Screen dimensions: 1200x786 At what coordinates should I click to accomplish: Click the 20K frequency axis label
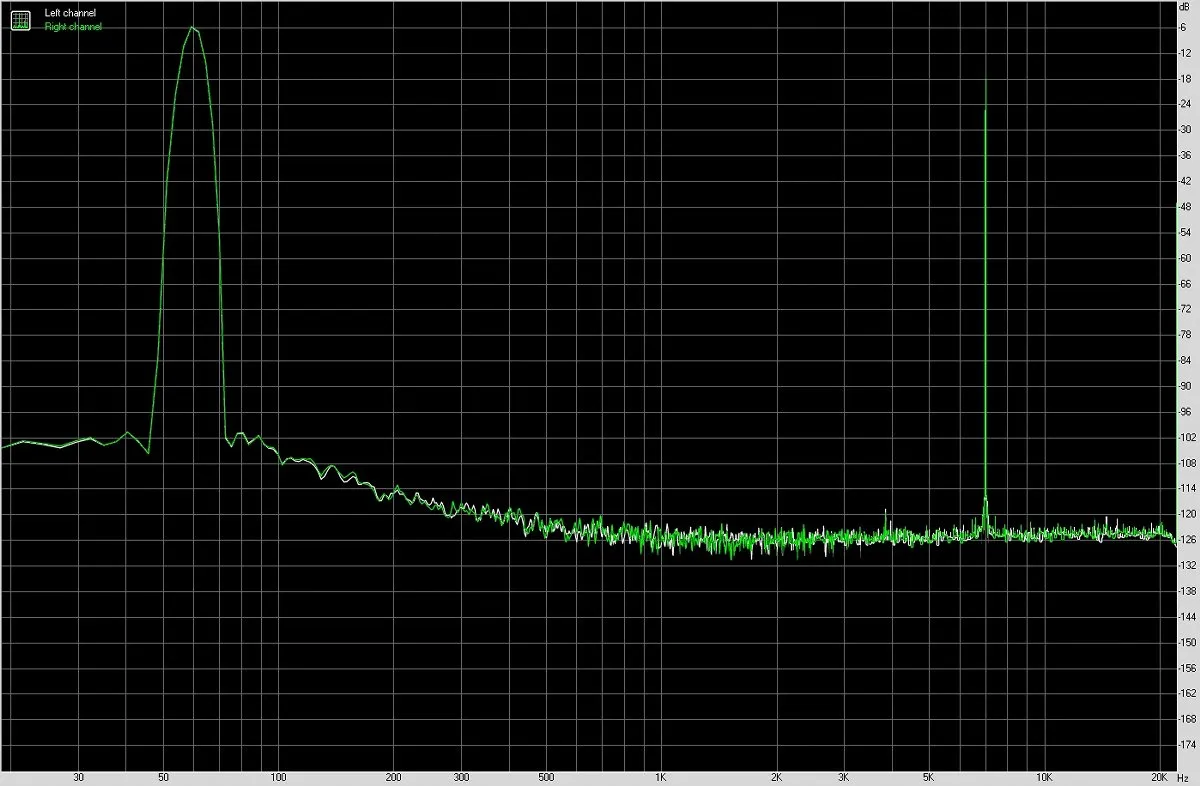click(1160, 776)
